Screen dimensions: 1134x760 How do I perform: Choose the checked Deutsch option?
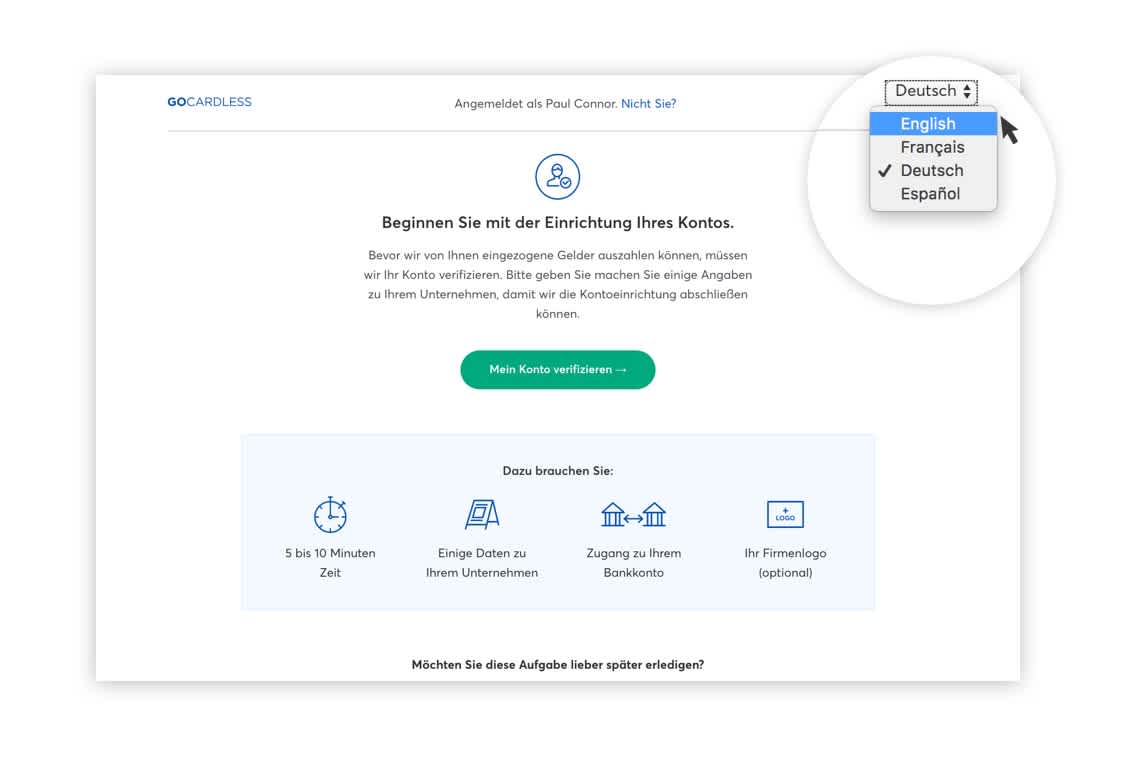pyautogui.click(x=933, y=171)
